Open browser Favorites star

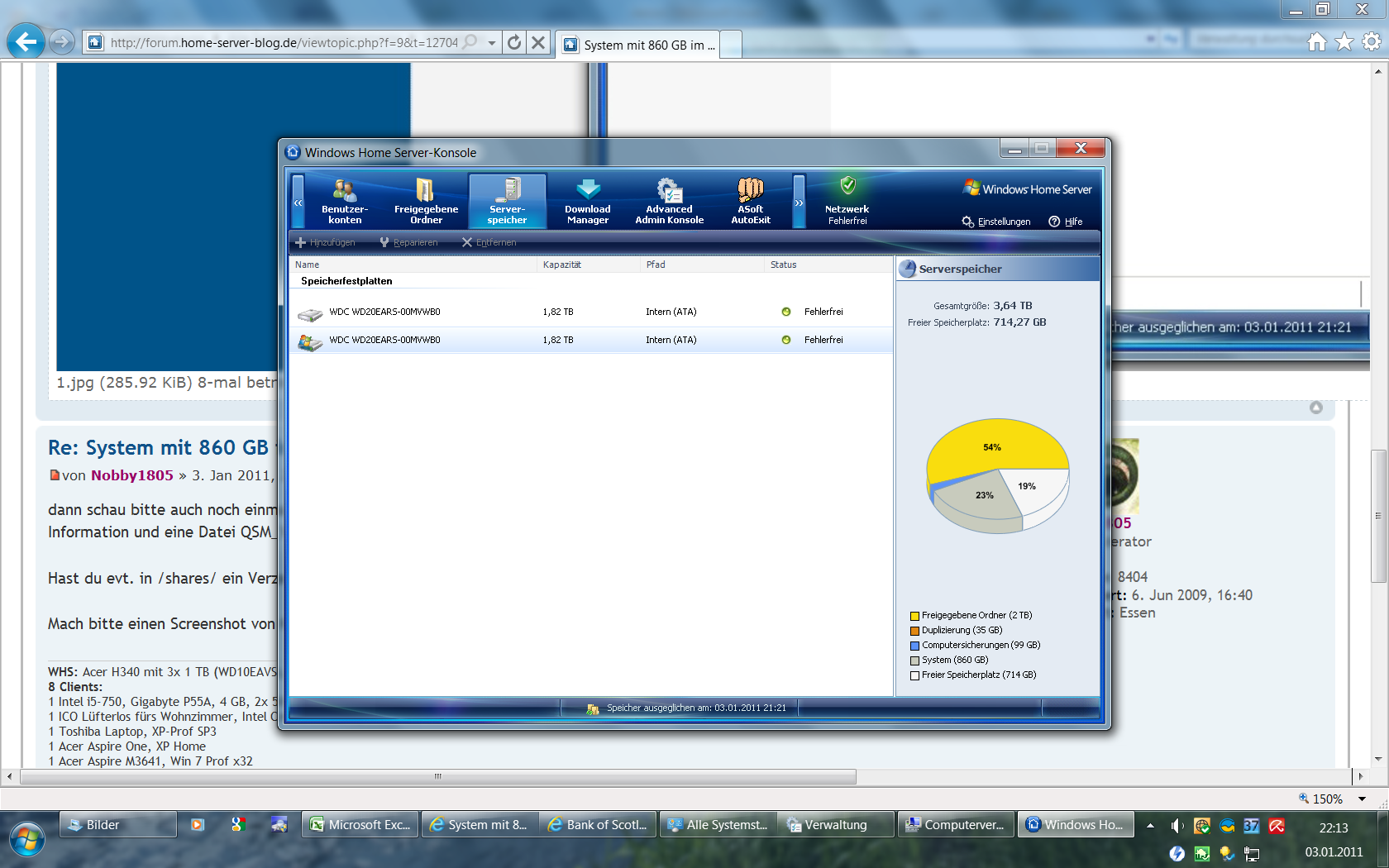[1345, 41]
